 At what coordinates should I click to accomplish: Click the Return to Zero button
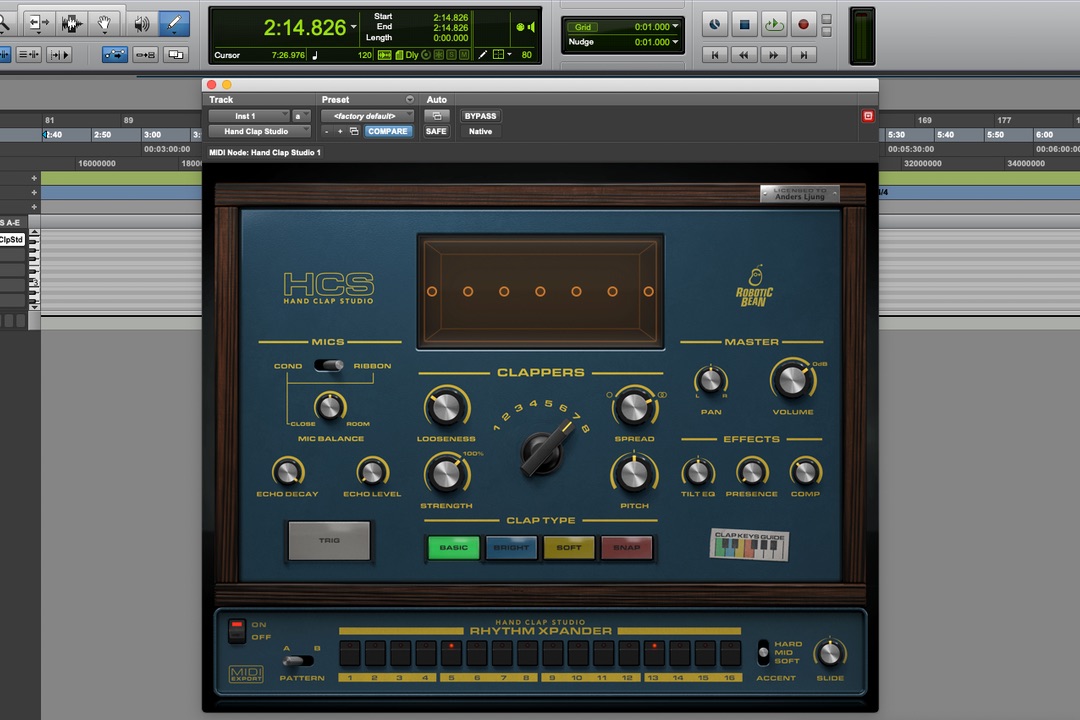[714, 56]
